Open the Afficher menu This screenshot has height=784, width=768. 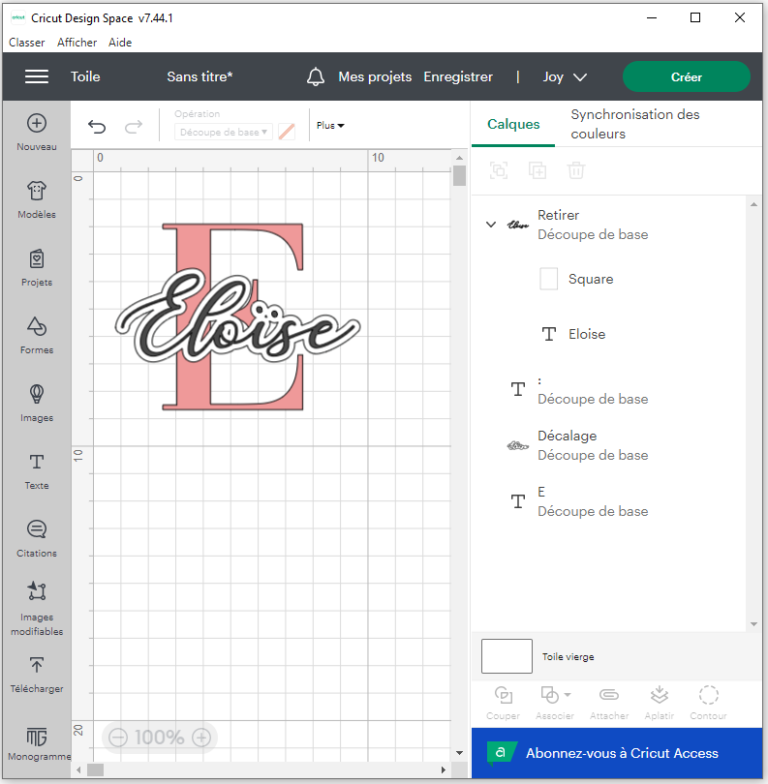(x=76, y=42)
